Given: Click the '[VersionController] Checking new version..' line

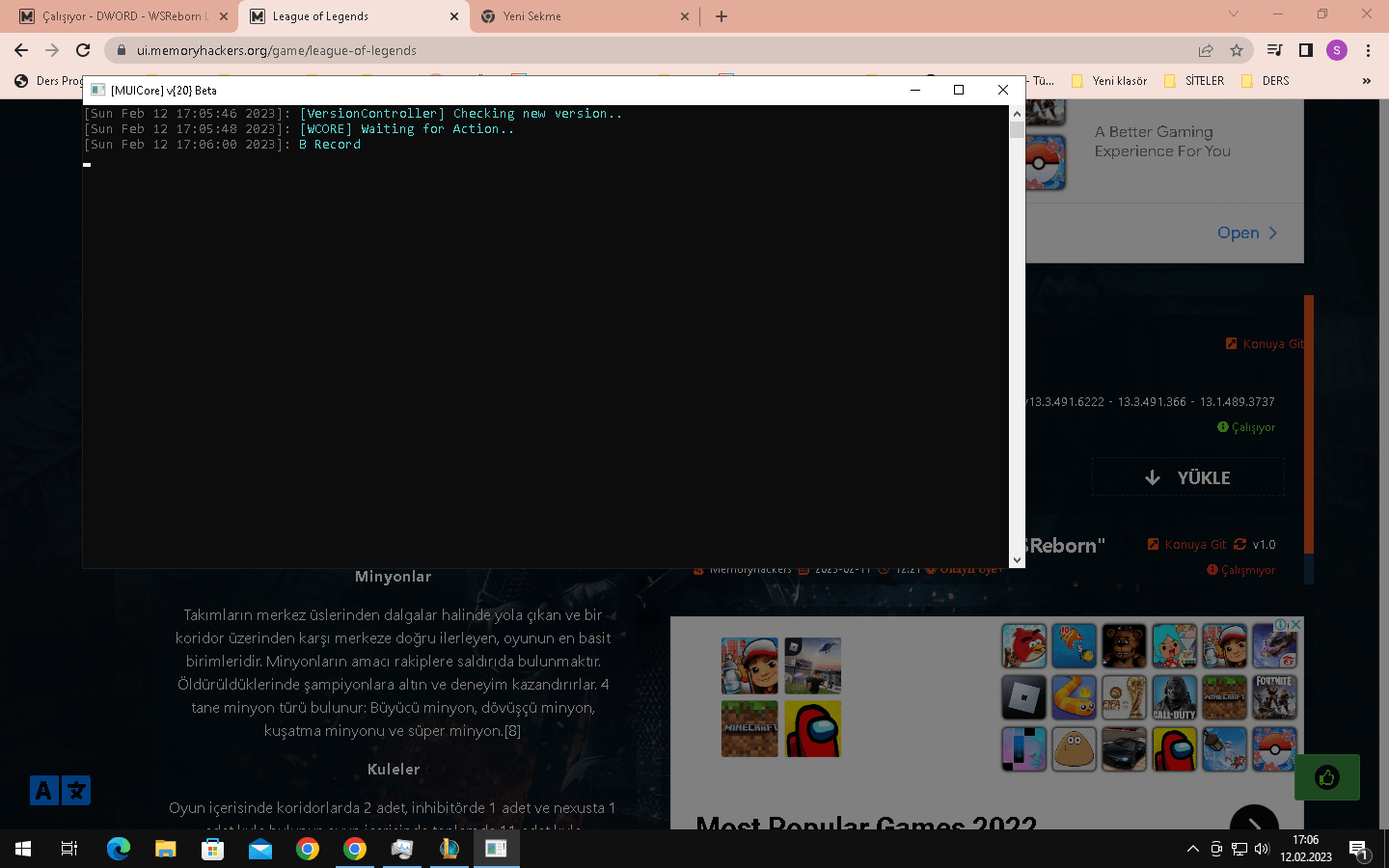Looking at the screenshot, I should [353, 114].
